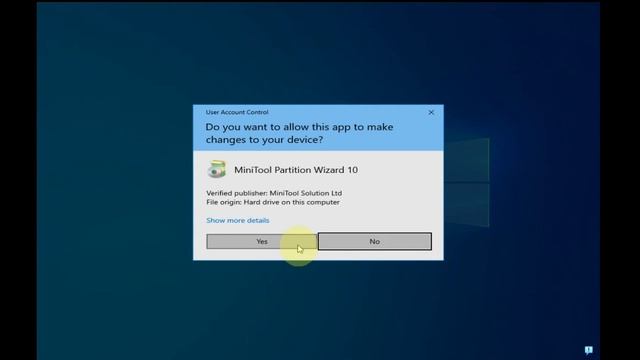Screen dimensions: 640x360
Task: Open the Show more details link
Action: [238, 220]
